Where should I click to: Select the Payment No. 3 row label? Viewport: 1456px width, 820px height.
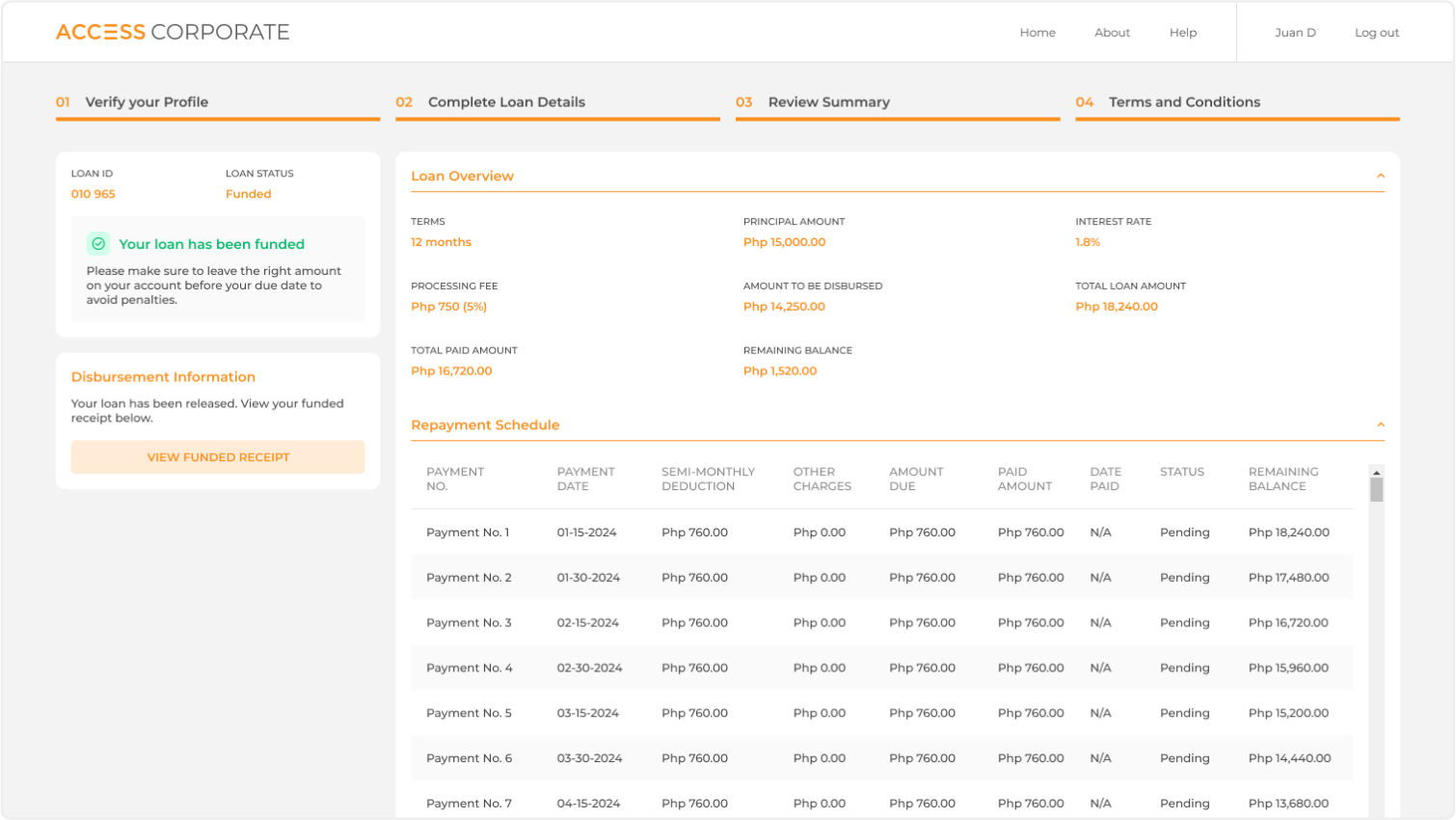pos(469,623)
